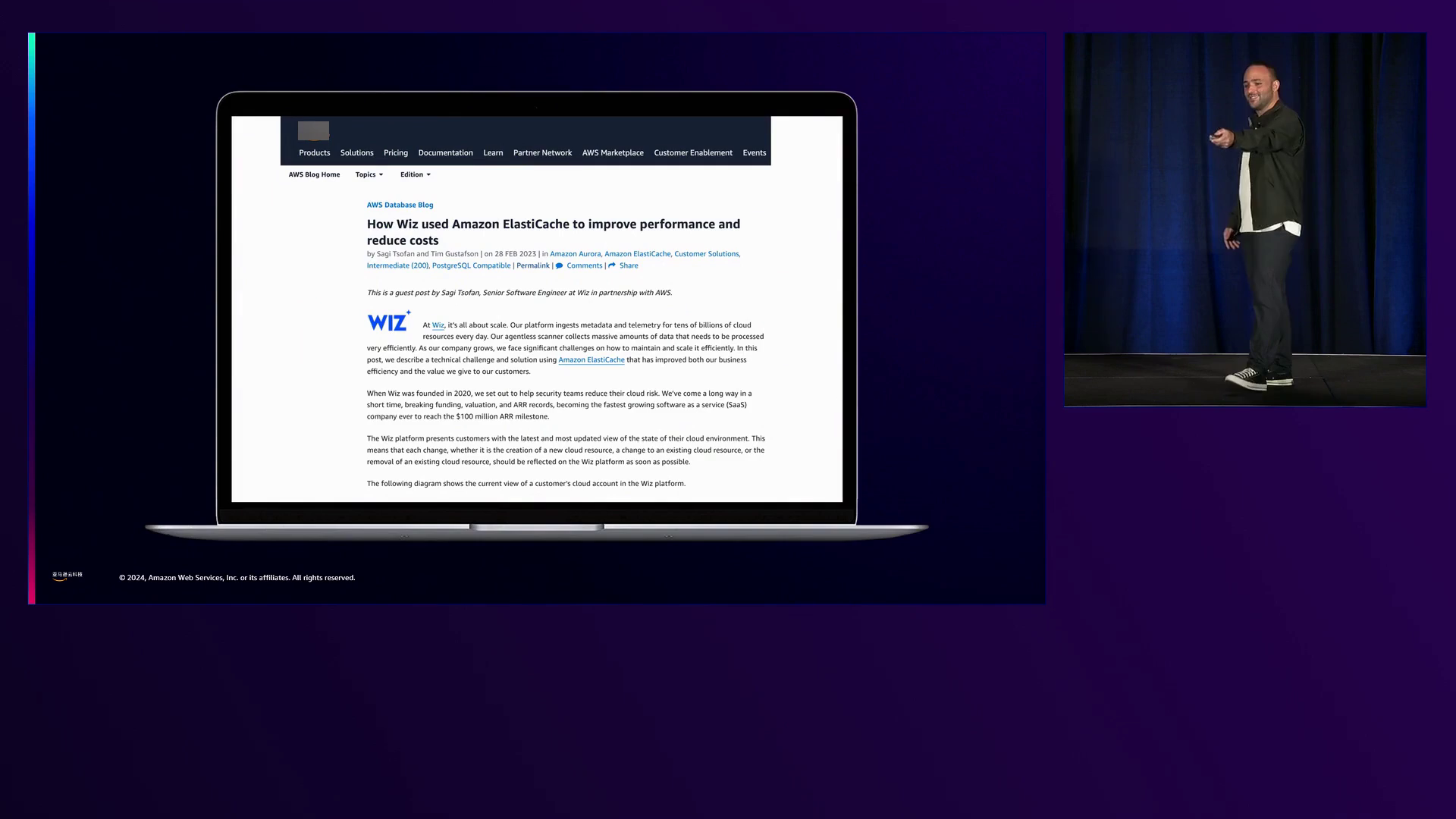
Task: Open the Solutions menu
Action: [x=356, y=152]
